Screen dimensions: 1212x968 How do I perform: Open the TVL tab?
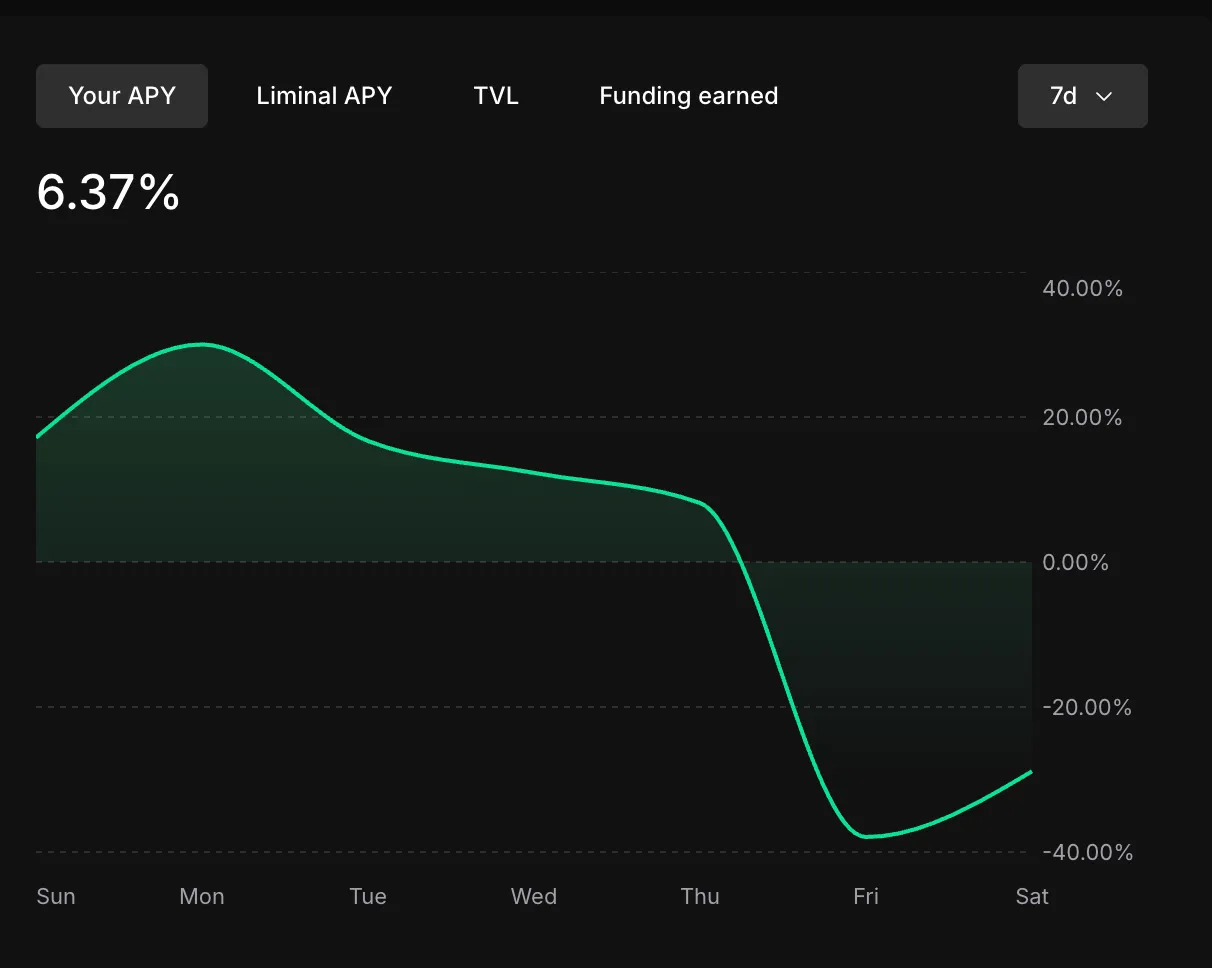(x=496, y=96)
